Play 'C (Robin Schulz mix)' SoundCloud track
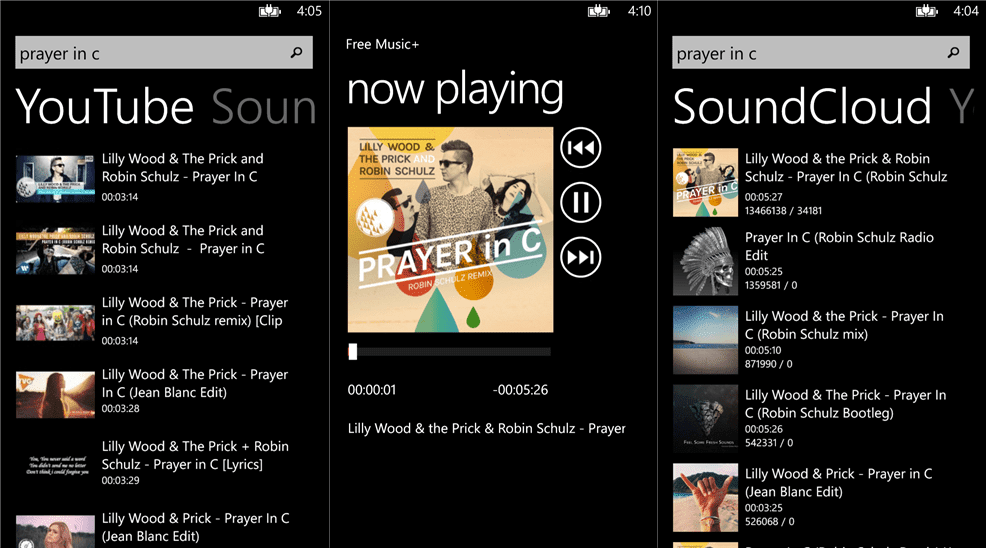This screenshot has width=986, height=548. click(x=845, y=325)
